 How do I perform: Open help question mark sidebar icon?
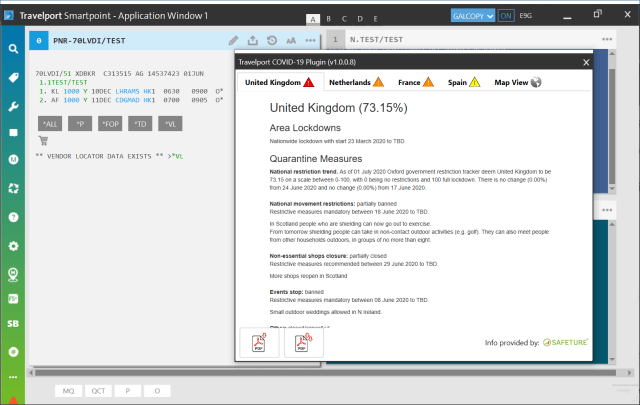pyautogui.click(x=13, y=217)
